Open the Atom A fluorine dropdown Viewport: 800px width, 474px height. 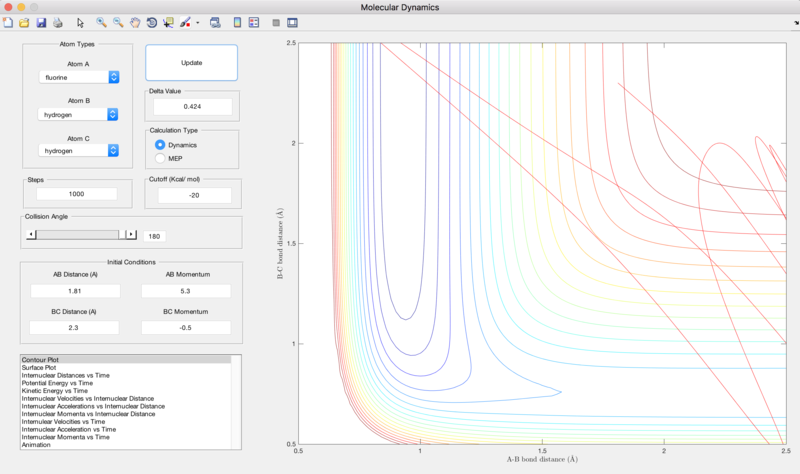tap(79, 77)
